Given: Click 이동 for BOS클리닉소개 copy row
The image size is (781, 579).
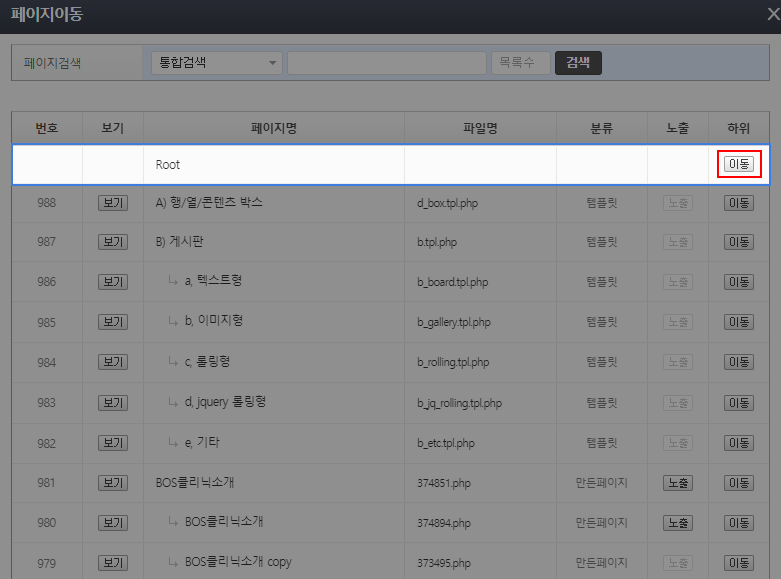Looking at the screenshot, I should click(739, 563).
